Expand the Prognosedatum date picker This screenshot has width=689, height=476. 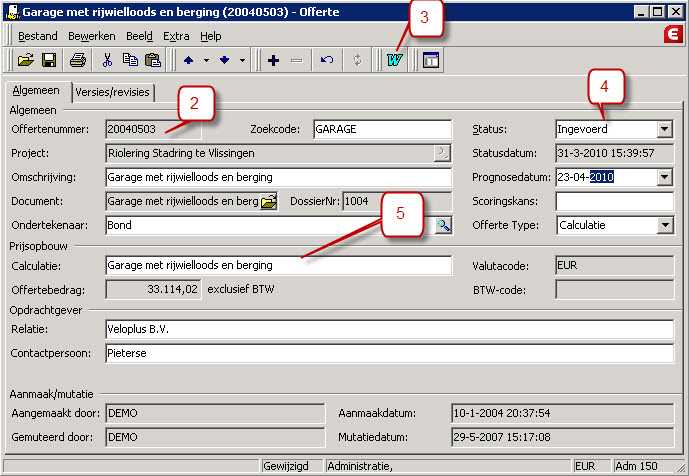tap(664, 178)
